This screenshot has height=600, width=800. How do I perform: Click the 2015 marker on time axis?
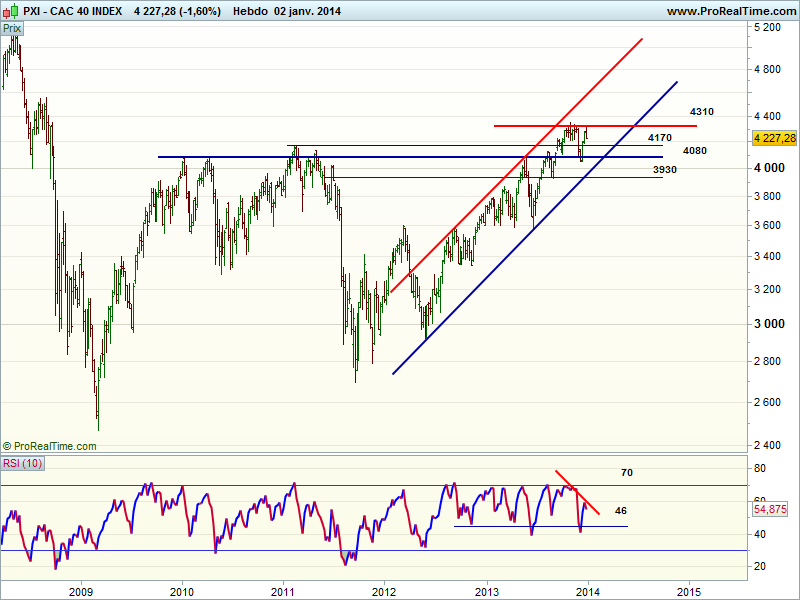pyautogui.click(x=688, y=590)
